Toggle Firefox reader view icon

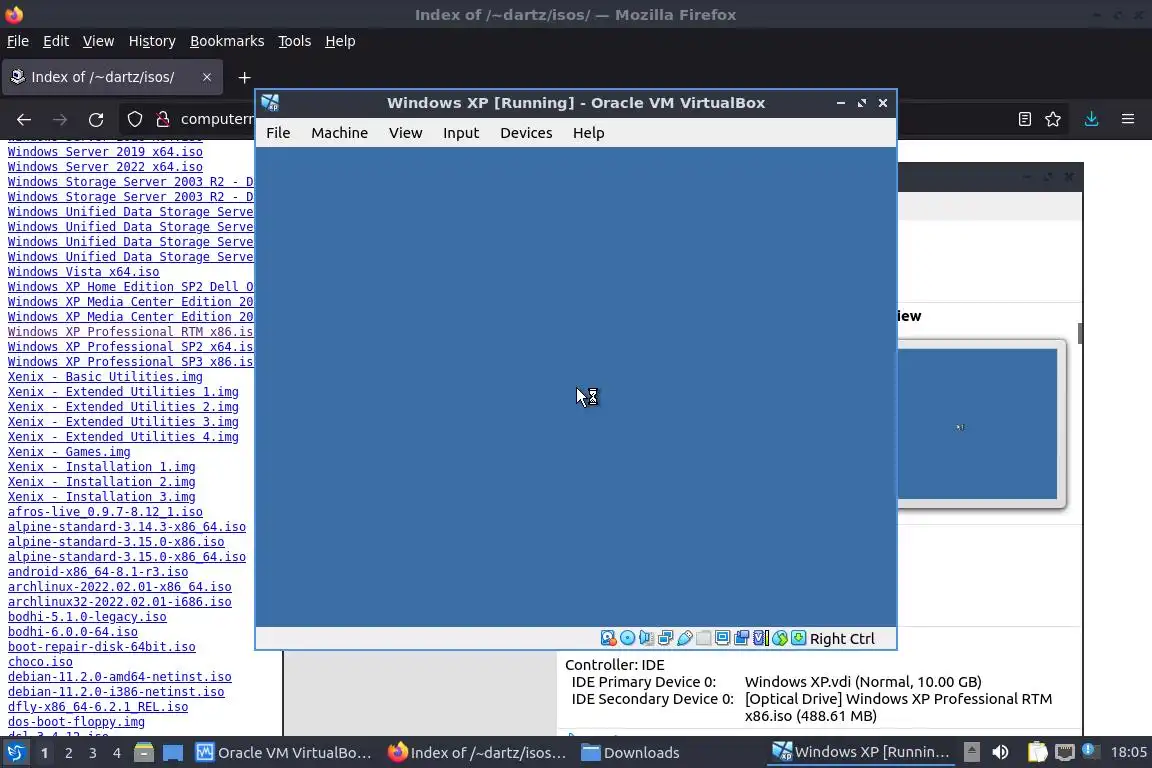(1025, 119)
